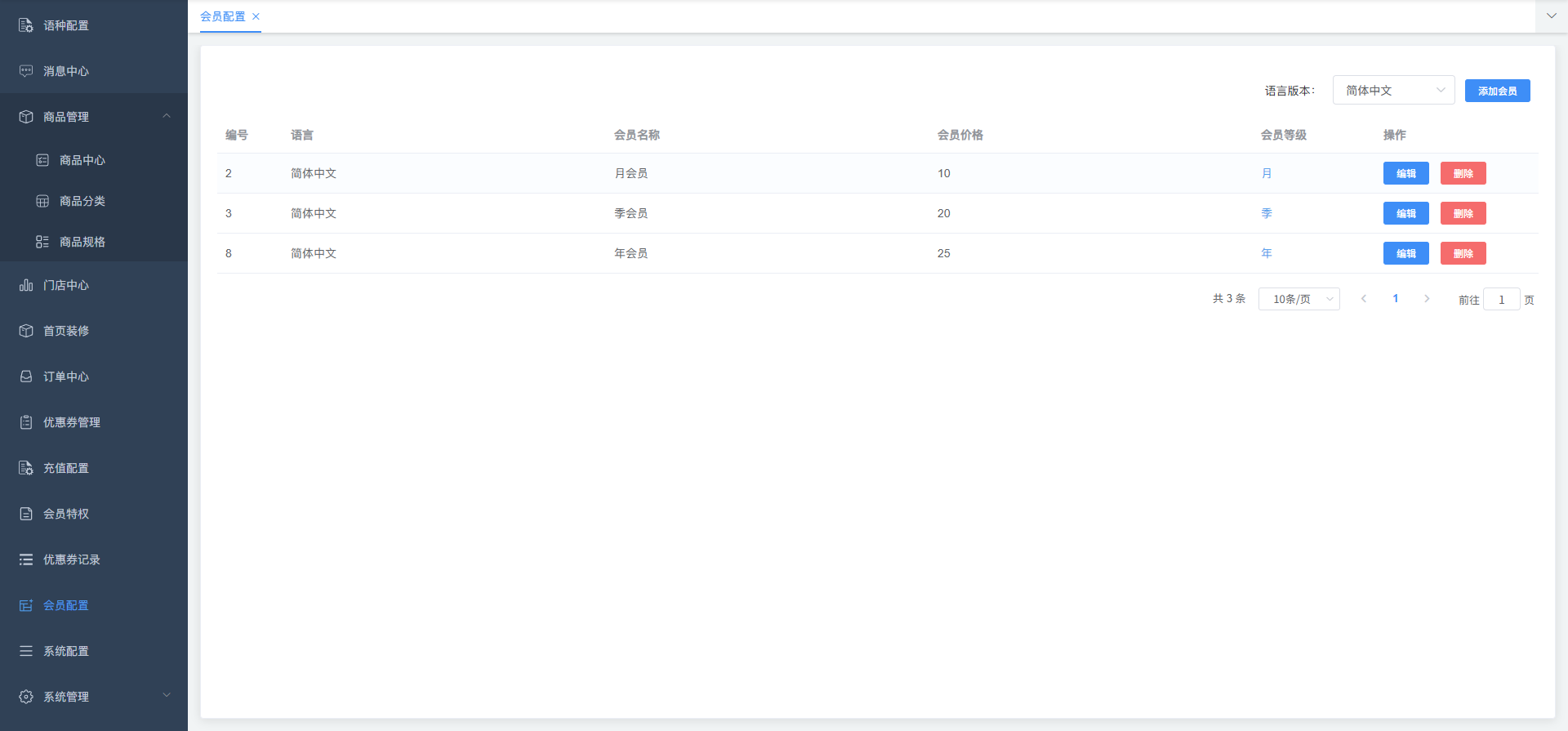
Task: Edit the 月会员 row
Action: [x=1405, y=173]
